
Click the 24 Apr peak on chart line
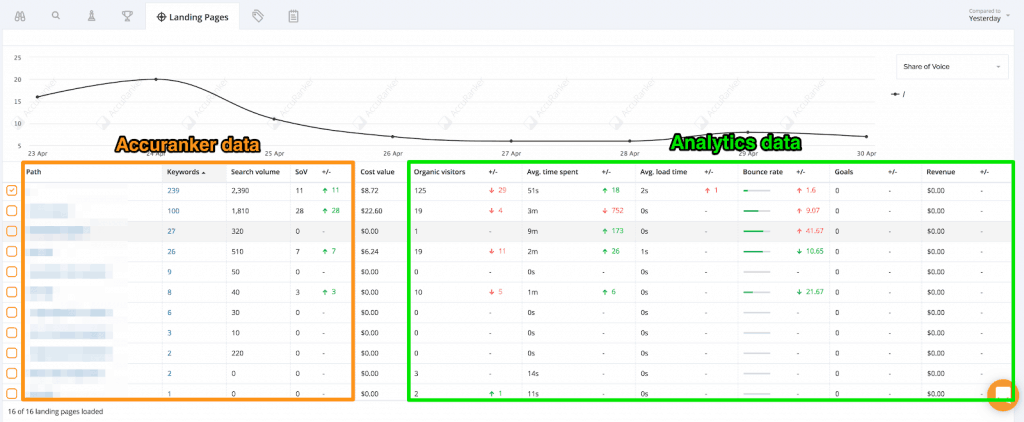[155, 79]
